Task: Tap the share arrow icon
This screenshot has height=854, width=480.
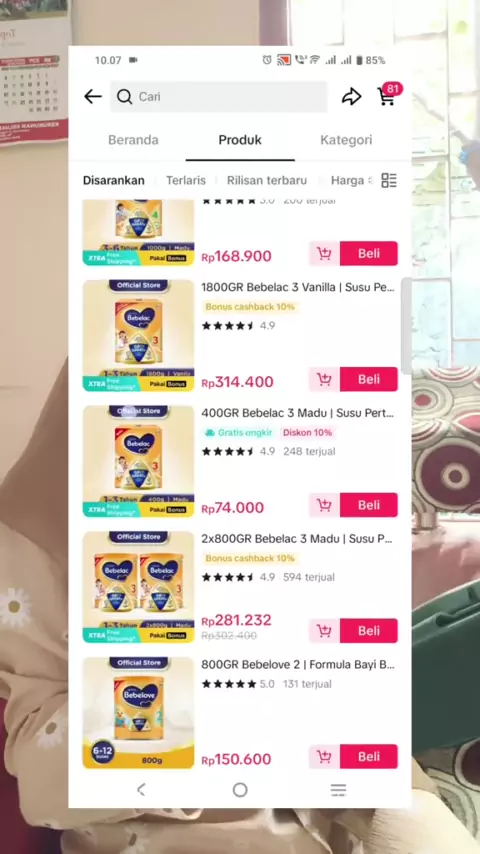Action: (351, 96)
